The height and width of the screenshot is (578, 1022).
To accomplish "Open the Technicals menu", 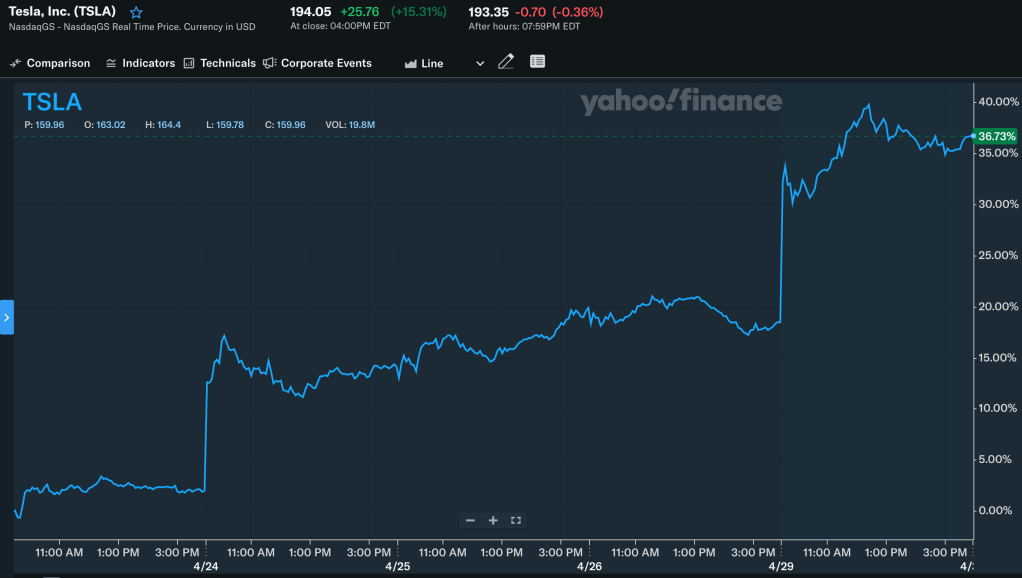I will point(219,63).
